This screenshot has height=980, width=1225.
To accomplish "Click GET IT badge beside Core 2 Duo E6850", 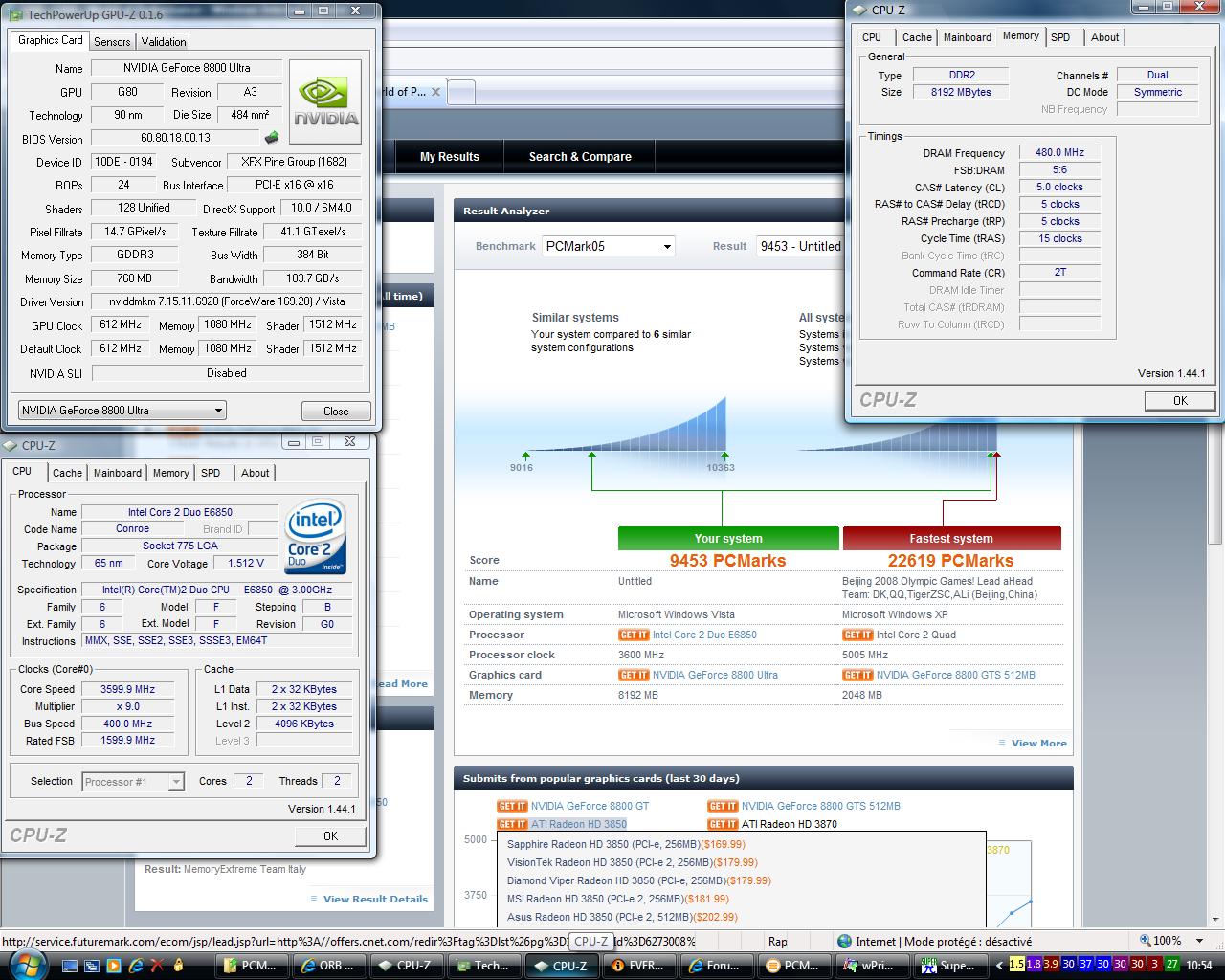I will [x=634, y=635].
